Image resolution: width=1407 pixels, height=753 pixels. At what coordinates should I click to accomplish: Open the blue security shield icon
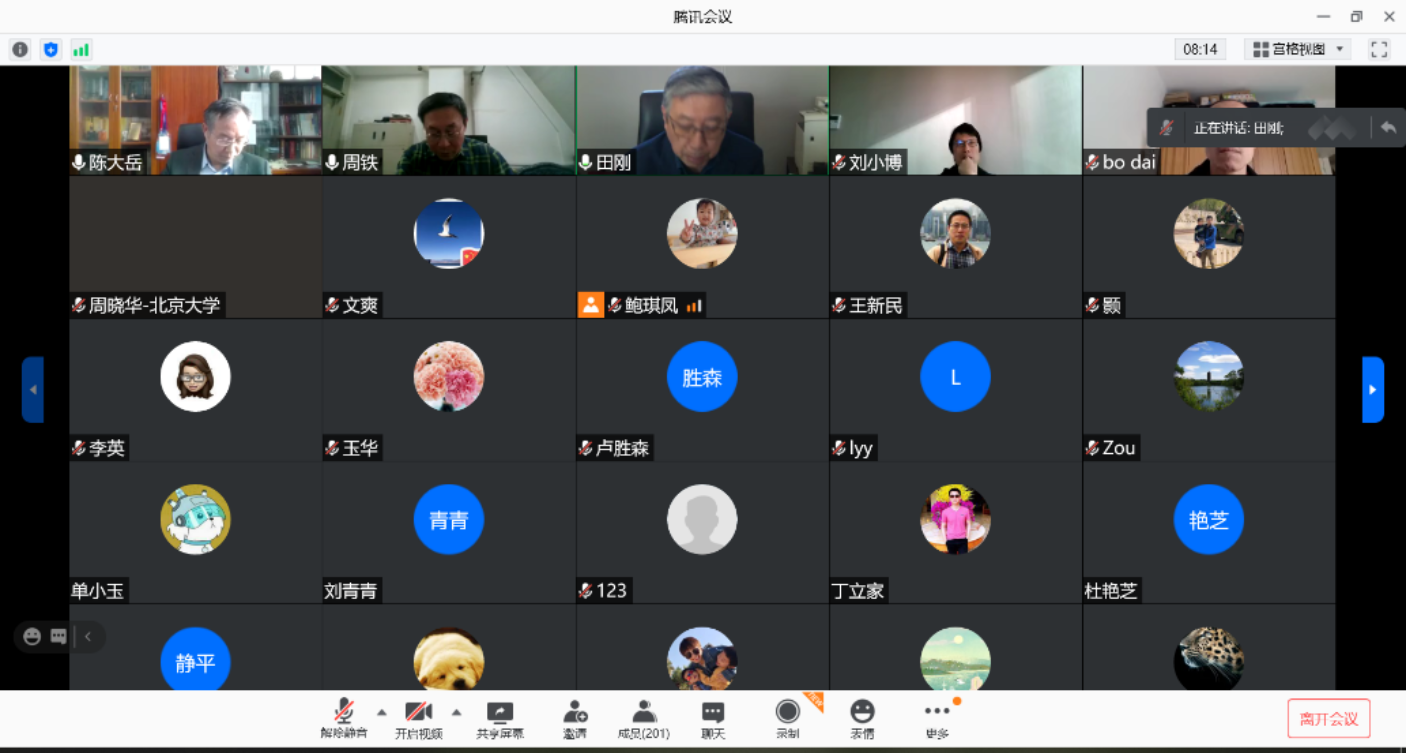(x=50, y=48)
